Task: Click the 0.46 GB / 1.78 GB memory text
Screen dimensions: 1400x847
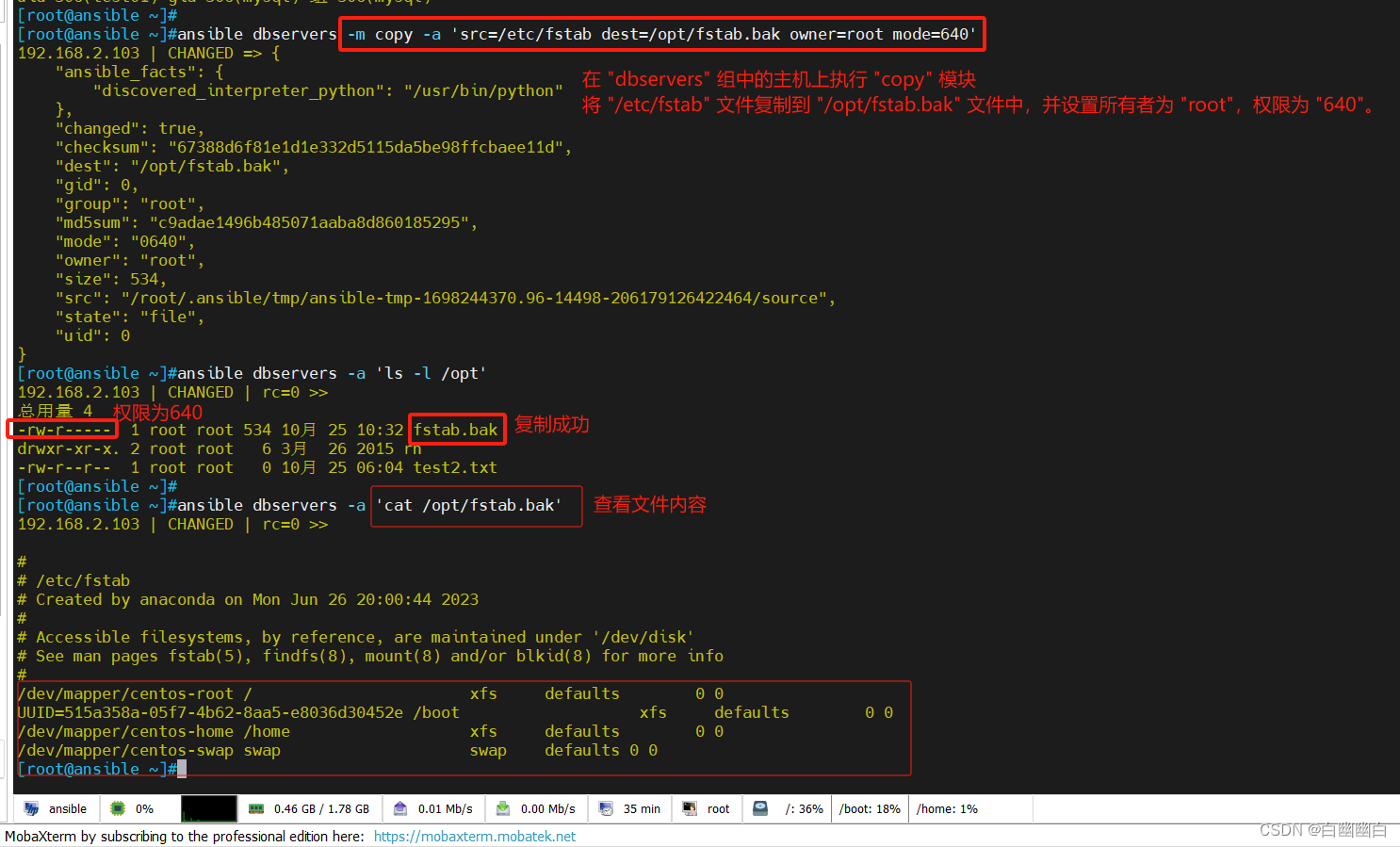Action: 321,808
